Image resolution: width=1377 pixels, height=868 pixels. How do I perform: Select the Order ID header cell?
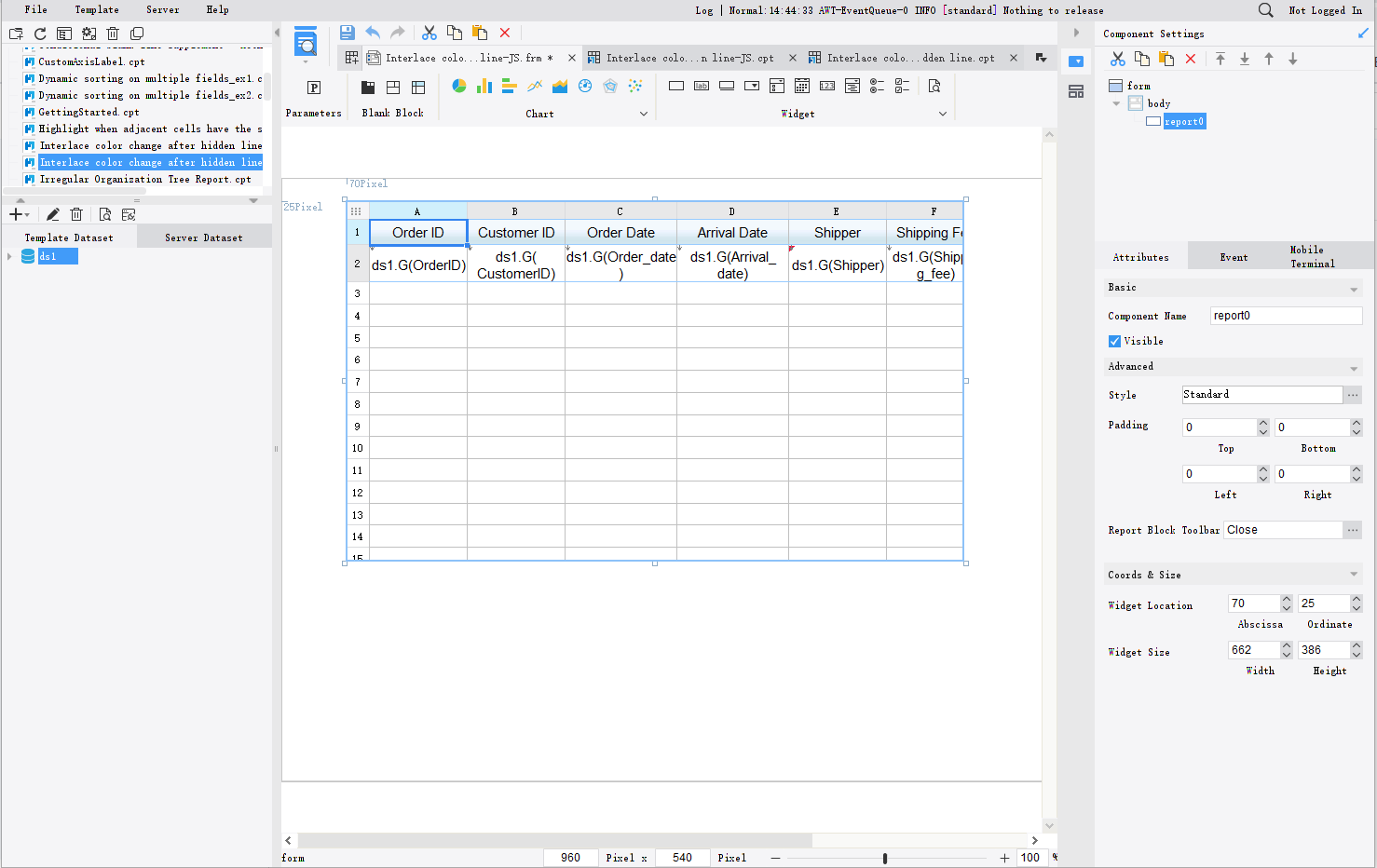[x=418, y=233]
